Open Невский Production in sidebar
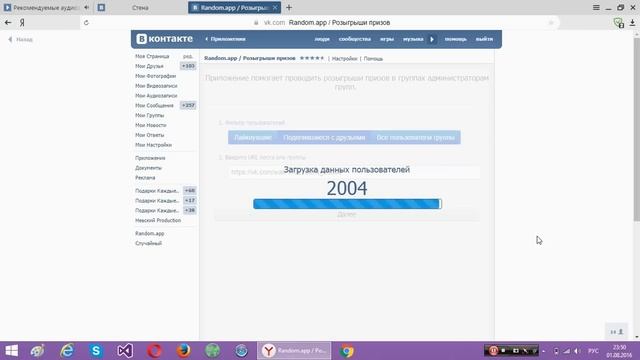 coord(158,220)
